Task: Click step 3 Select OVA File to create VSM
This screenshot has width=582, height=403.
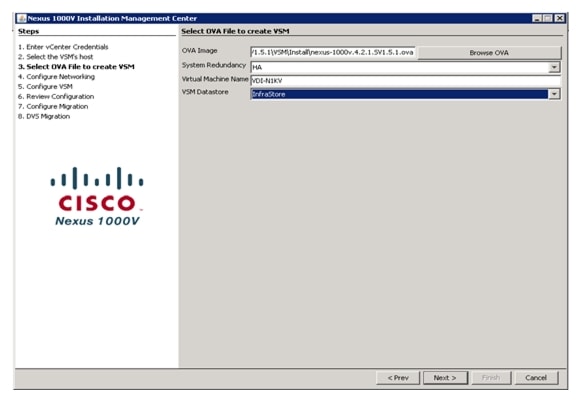Action: 76,67
